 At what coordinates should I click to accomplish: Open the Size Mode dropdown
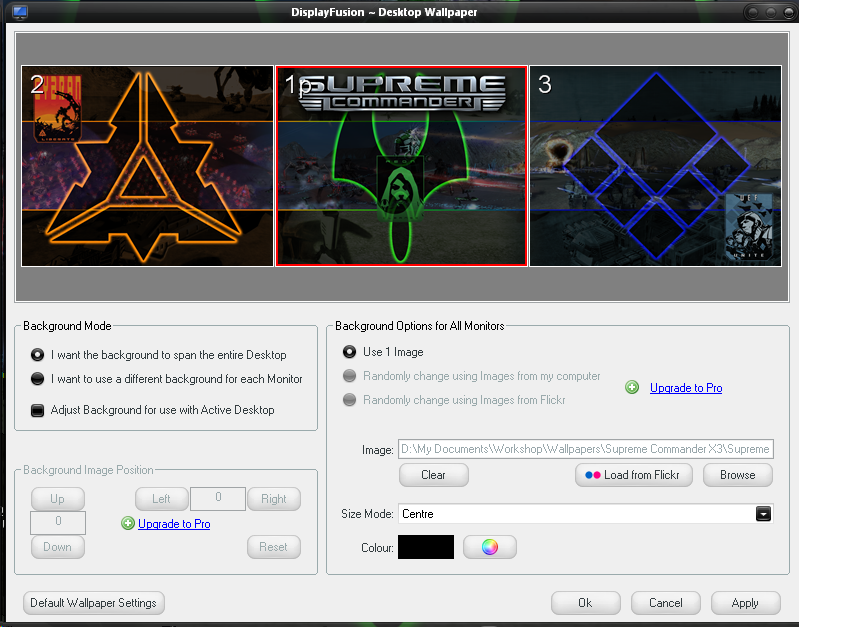(x=763, y=514)
